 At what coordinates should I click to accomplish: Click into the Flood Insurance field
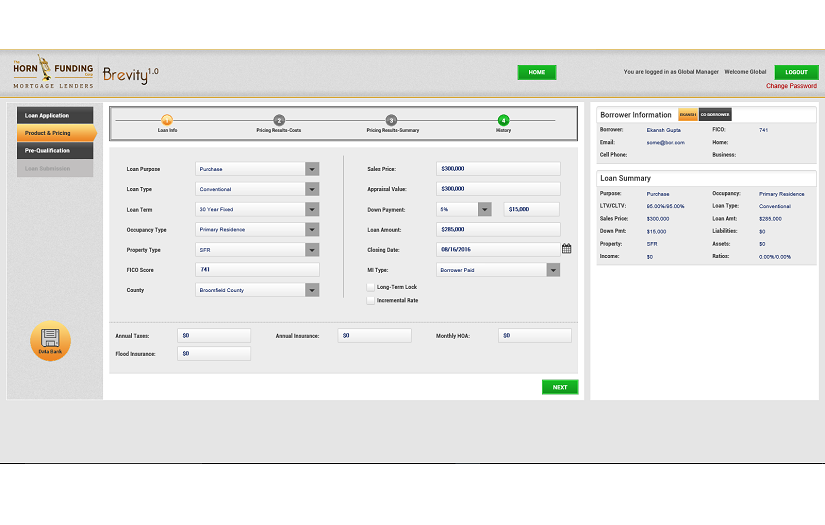click(214, 354)
